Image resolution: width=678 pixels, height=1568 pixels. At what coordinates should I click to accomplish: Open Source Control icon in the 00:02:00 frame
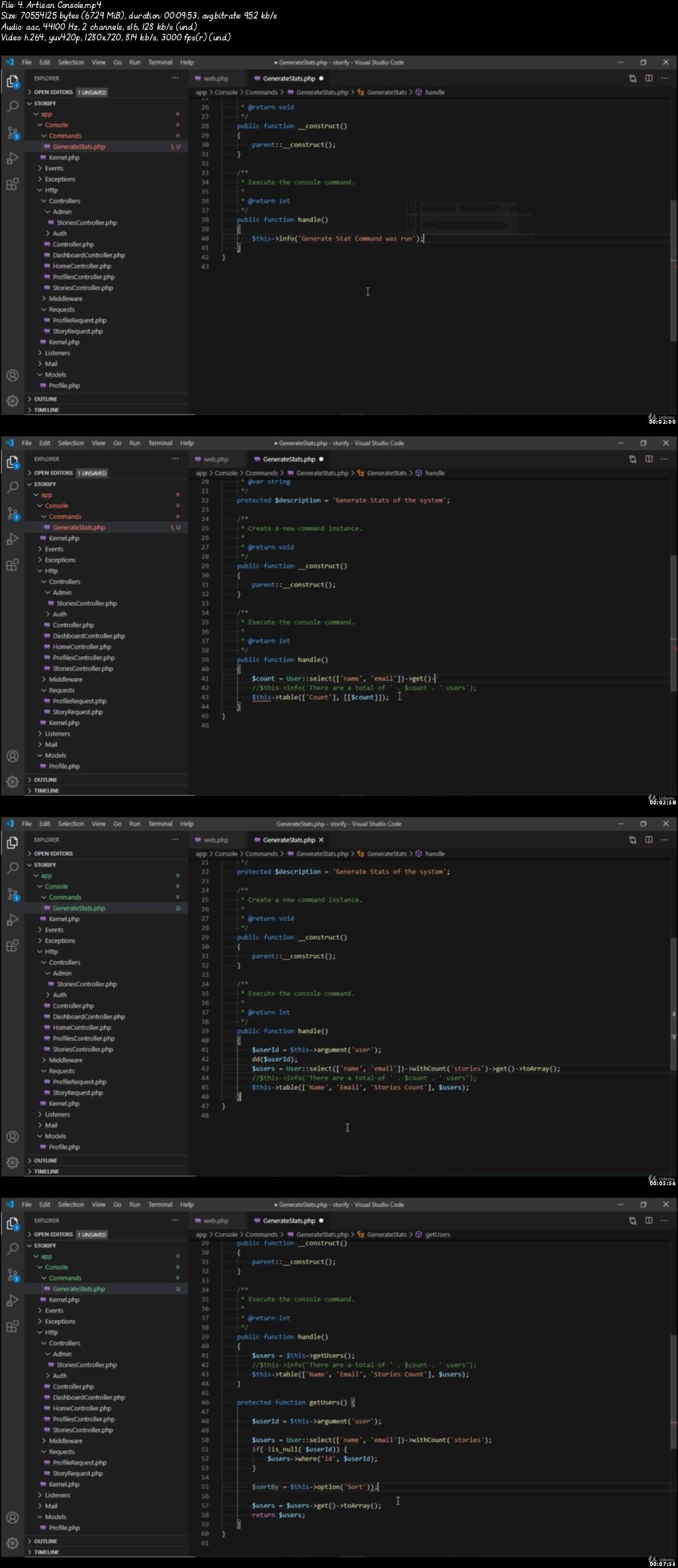pyautogui.click(x=12, y=132)
